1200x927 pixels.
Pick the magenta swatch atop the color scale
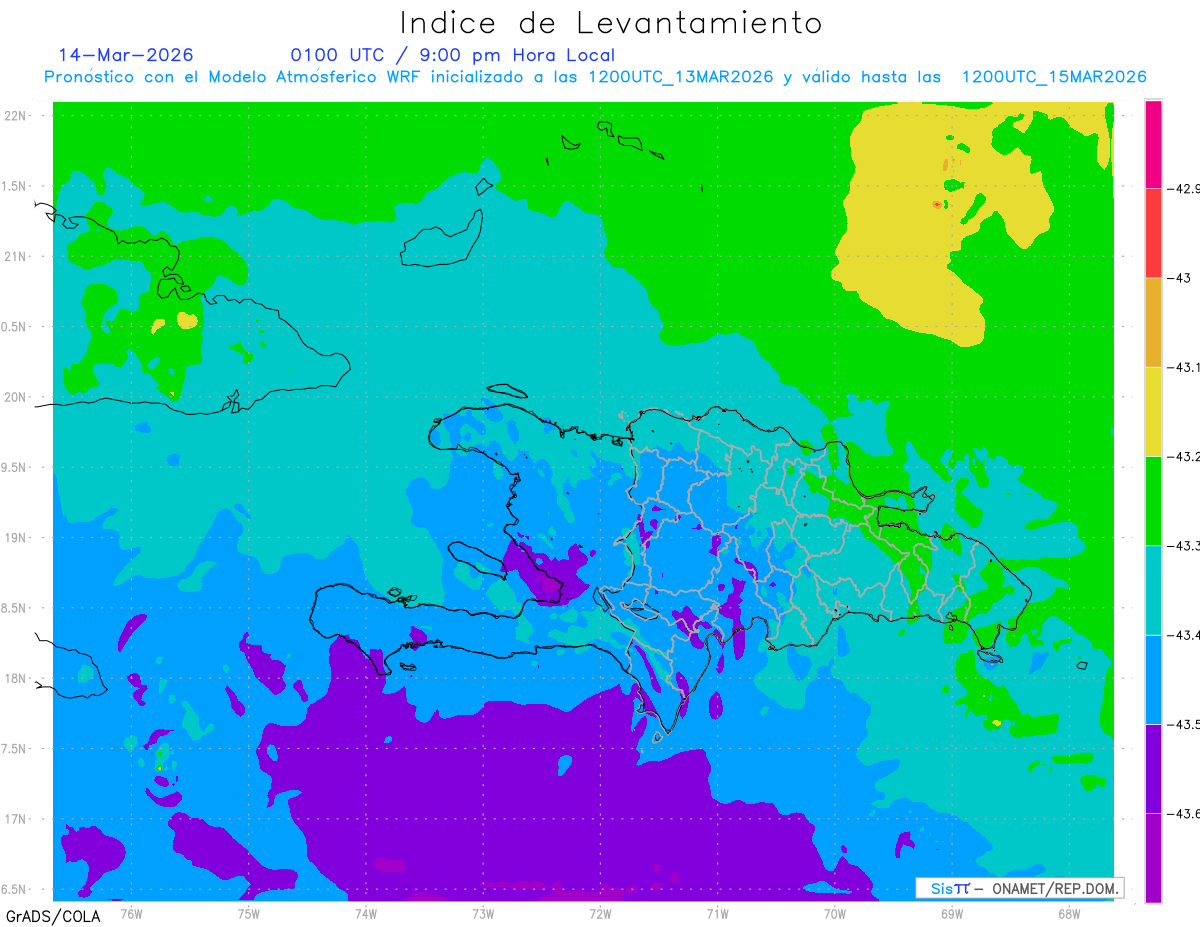pos(1153,144)
